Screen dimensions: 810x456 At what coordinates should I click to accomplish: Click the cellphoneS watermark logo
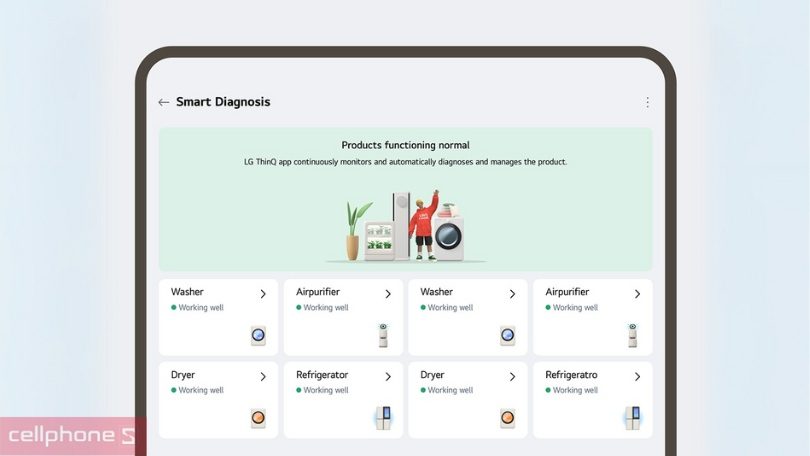click(x=72, y=435)
